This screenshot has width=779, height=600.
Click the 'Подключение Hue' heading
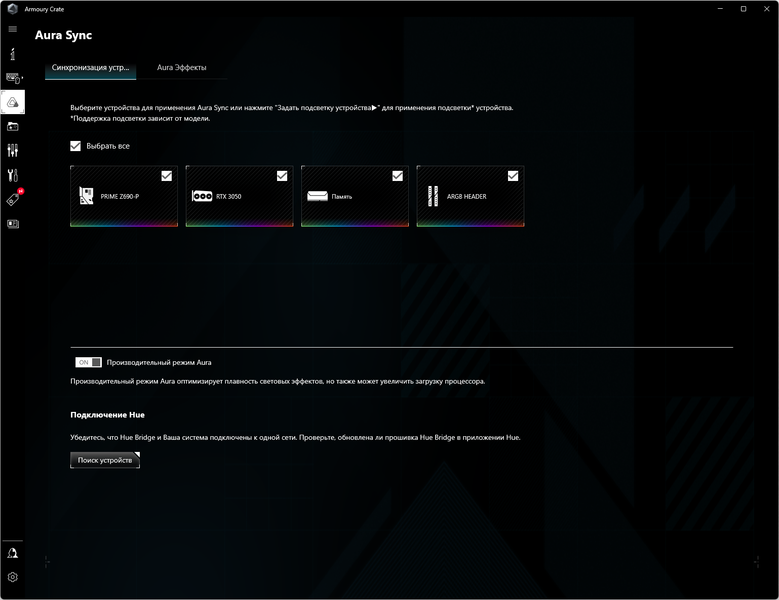click(x=107, y=415)
